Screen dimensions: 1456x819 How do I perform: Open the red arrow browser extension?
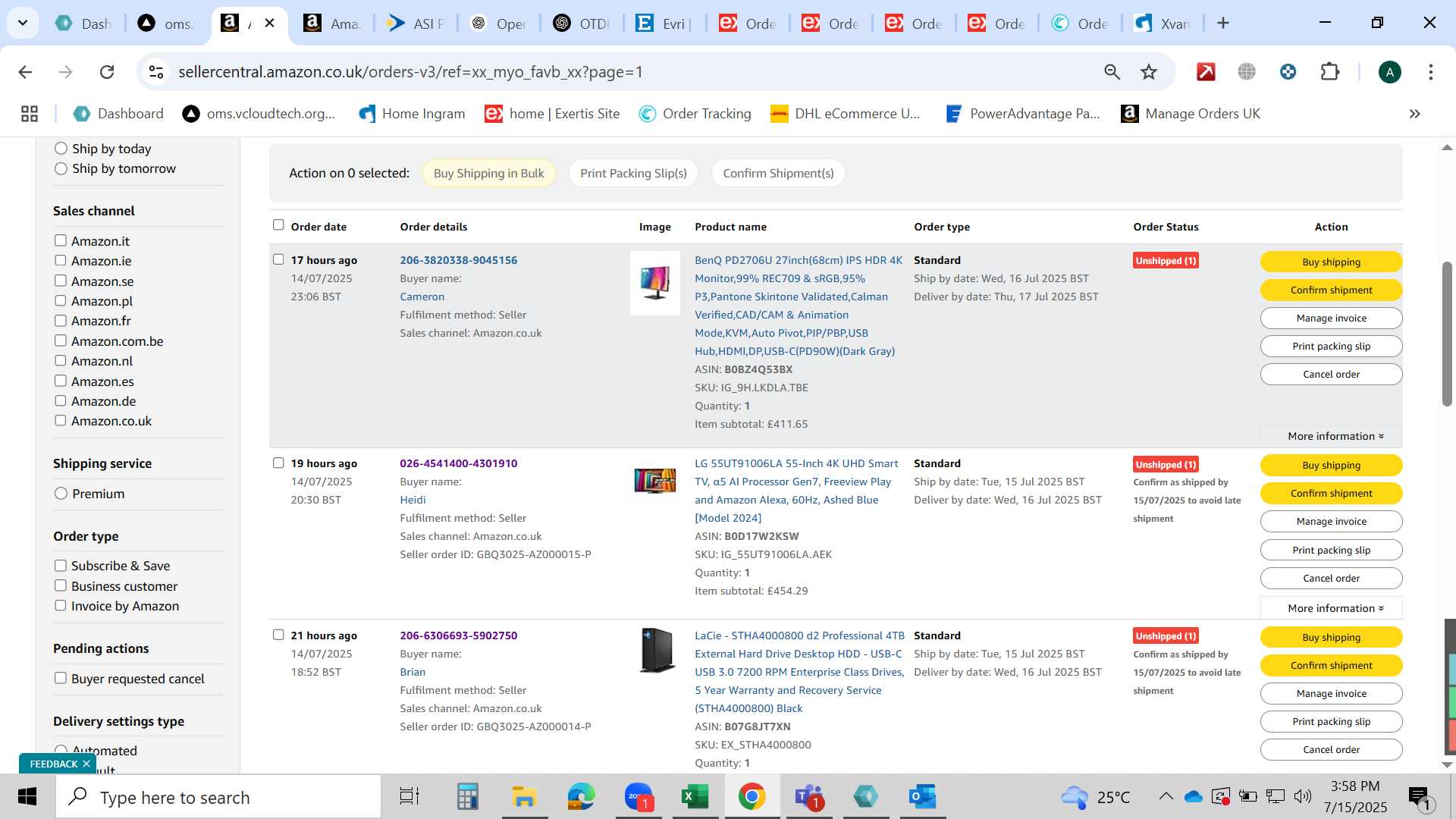[x=1206, y=72]
